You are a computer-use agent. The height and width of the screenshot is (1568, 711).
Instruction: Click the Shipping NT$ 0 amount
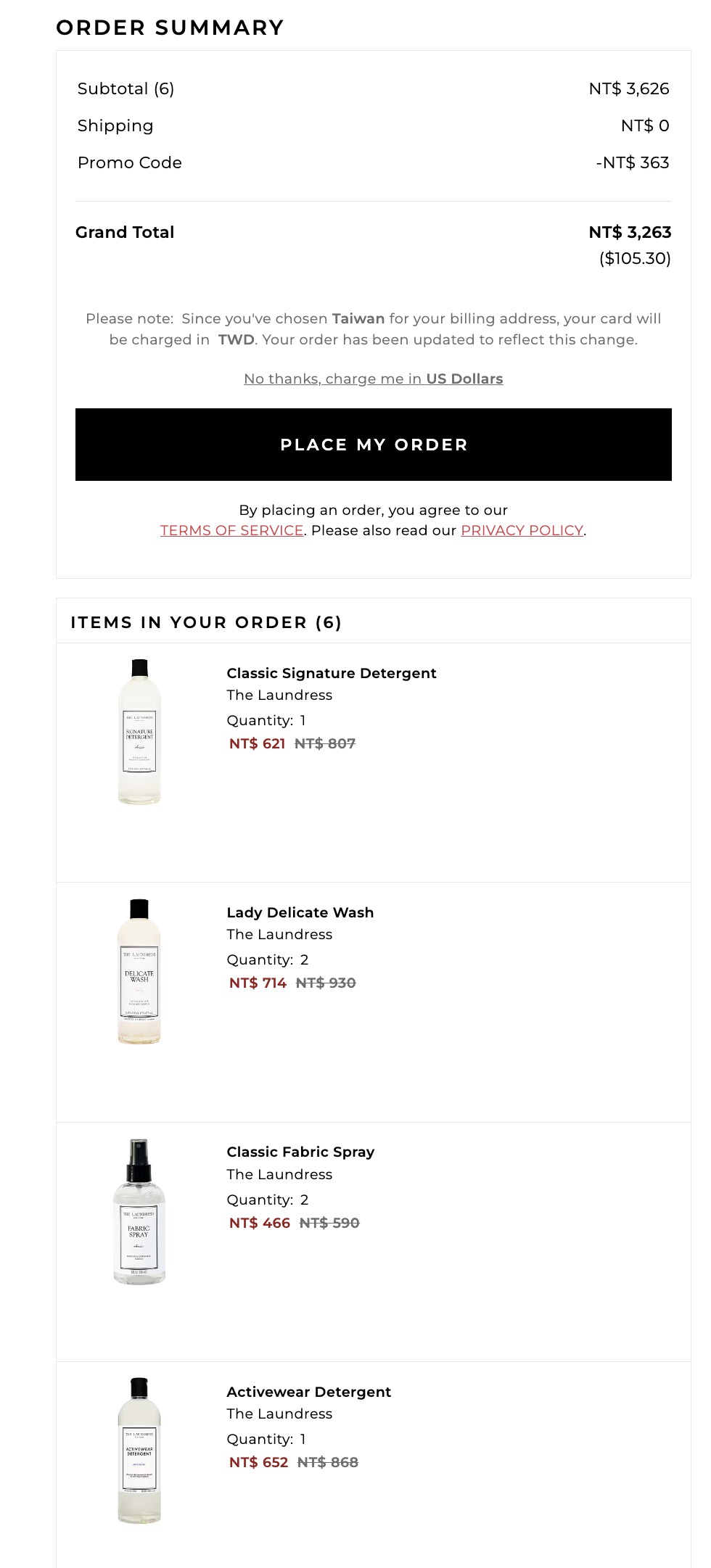[x=644, y=125]
